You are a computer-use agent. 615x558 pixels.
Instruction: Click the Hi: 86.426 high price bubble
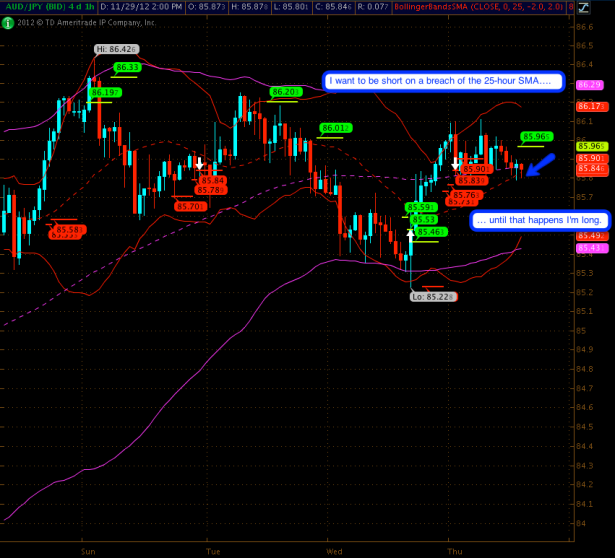pos(116,49)
